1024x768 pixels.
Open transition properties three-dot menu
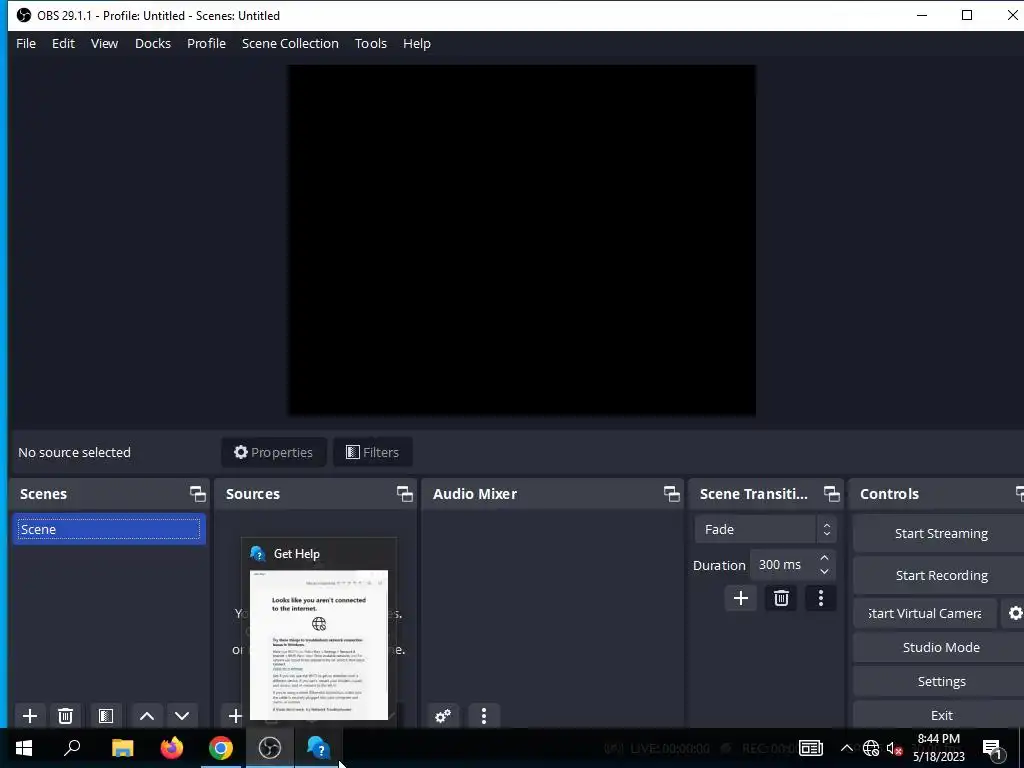click(821, 598)
